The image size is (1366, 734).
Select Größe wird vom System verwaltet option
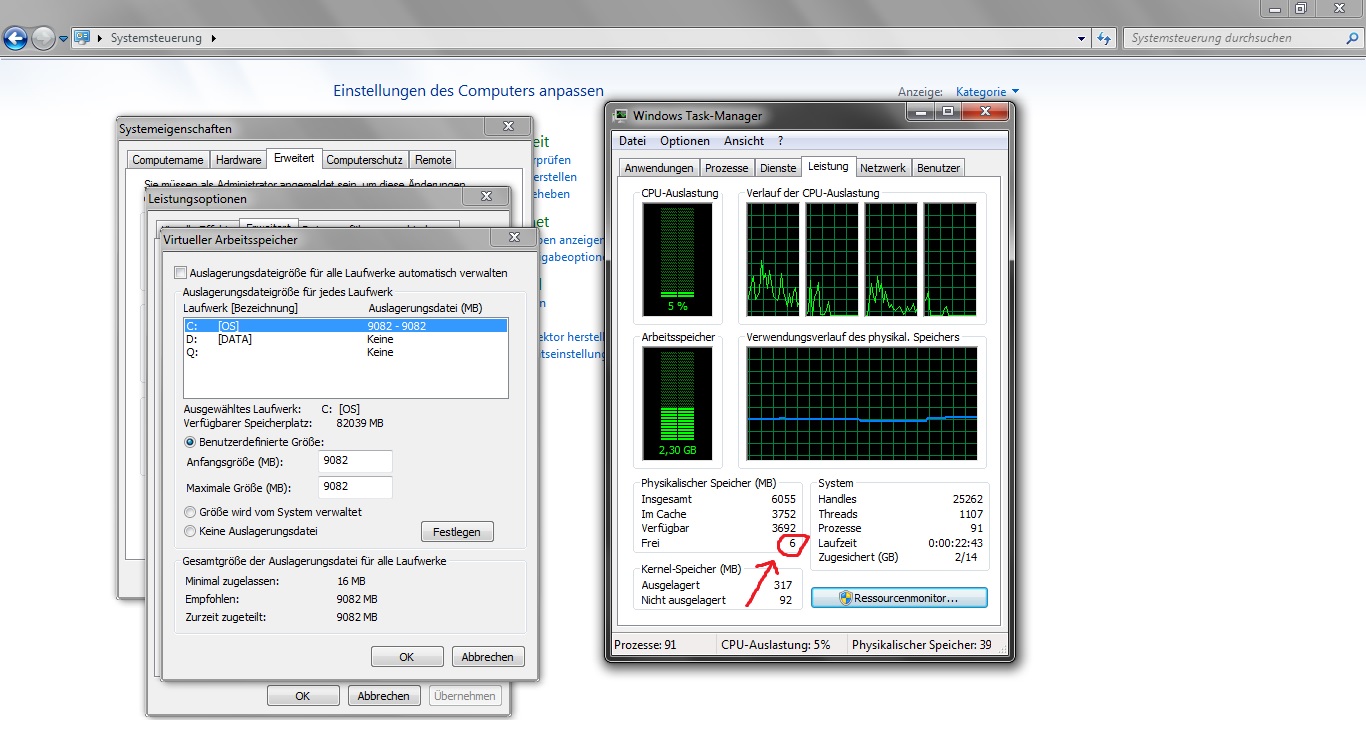190,512
